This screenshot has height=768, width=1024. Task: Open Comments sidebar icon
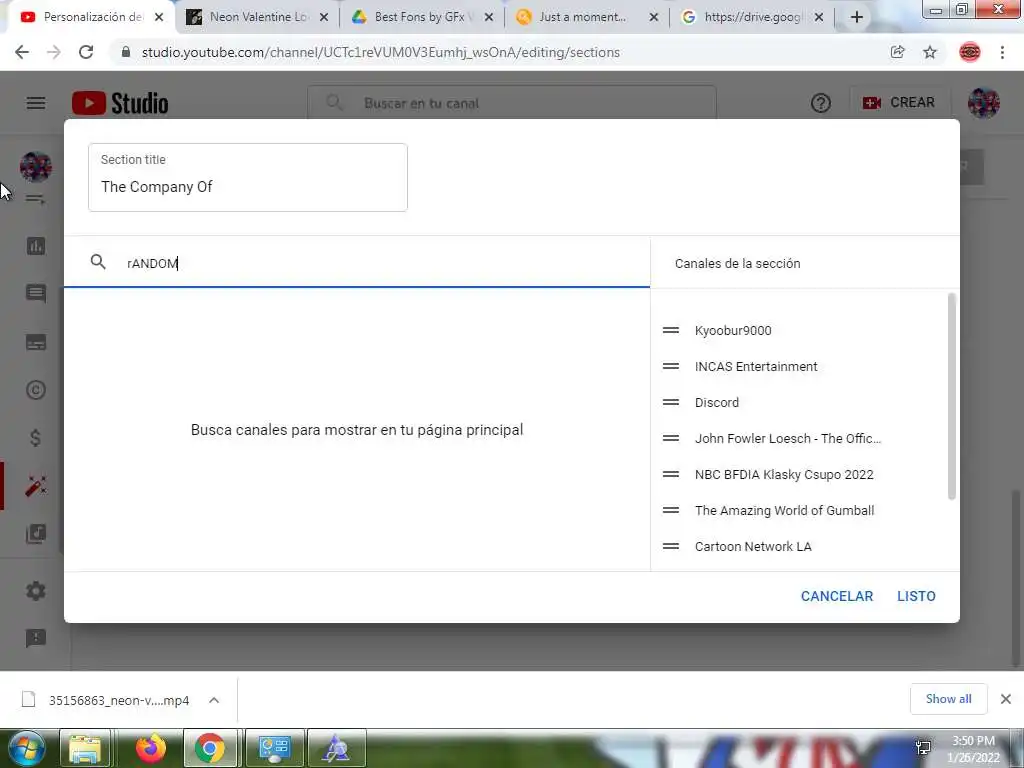tap(36, 293)
